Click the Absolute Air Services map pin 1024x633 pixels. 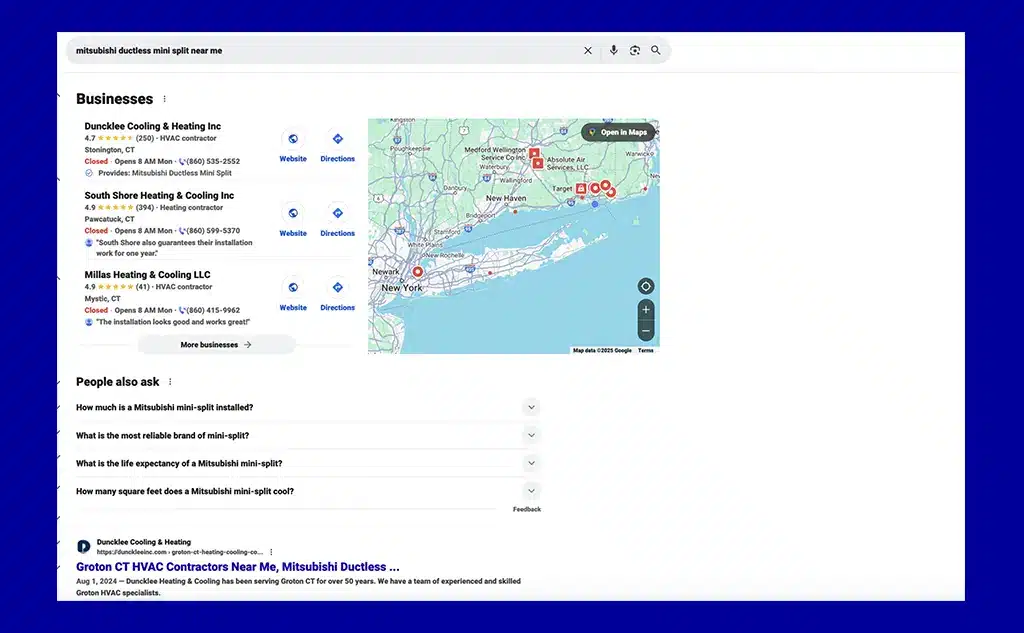(538, 163)
